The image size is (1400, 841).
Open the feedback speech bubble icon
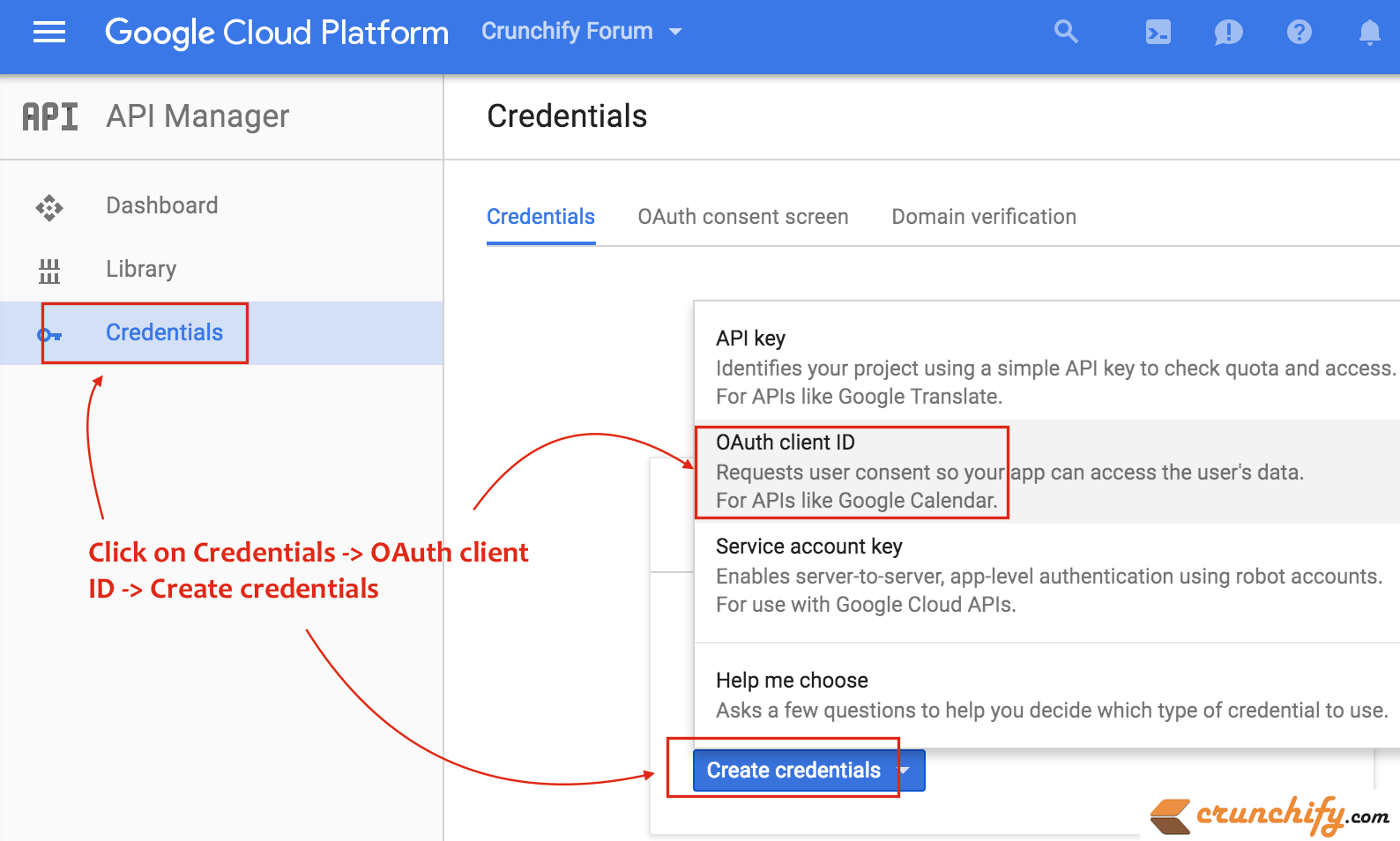(1228, 33)
